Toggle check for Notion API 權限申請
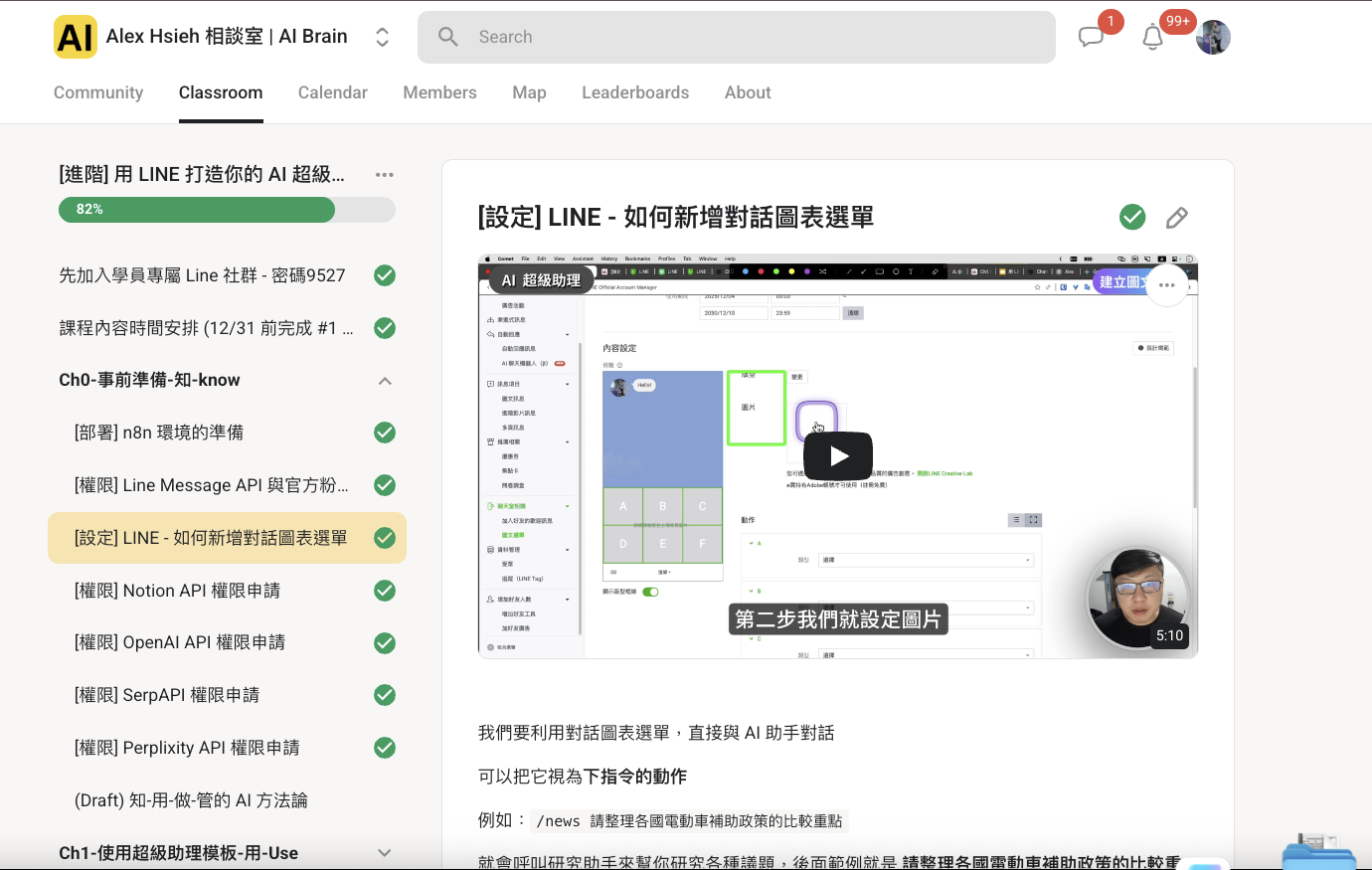 (x=385, y=591)
